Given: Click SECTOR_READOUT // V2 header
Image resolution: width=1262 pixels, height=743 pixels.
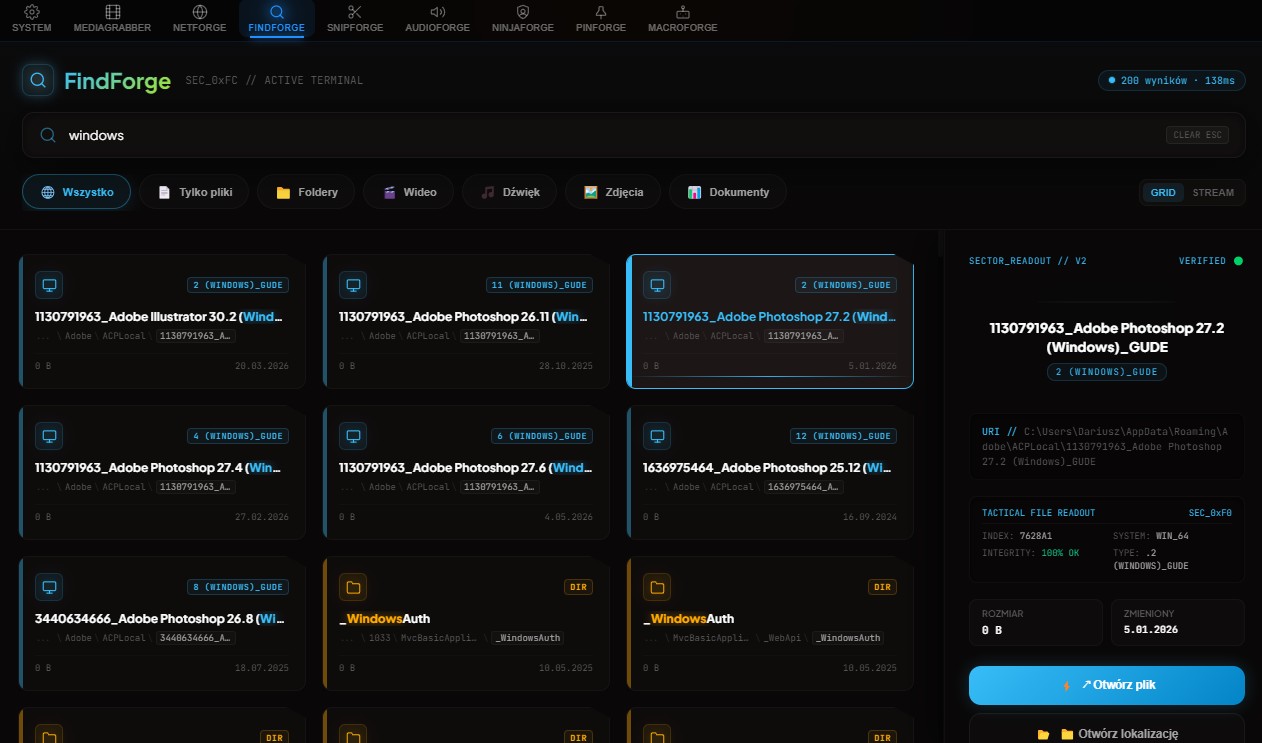Looking at the screenshot, I should point(1028,261).
